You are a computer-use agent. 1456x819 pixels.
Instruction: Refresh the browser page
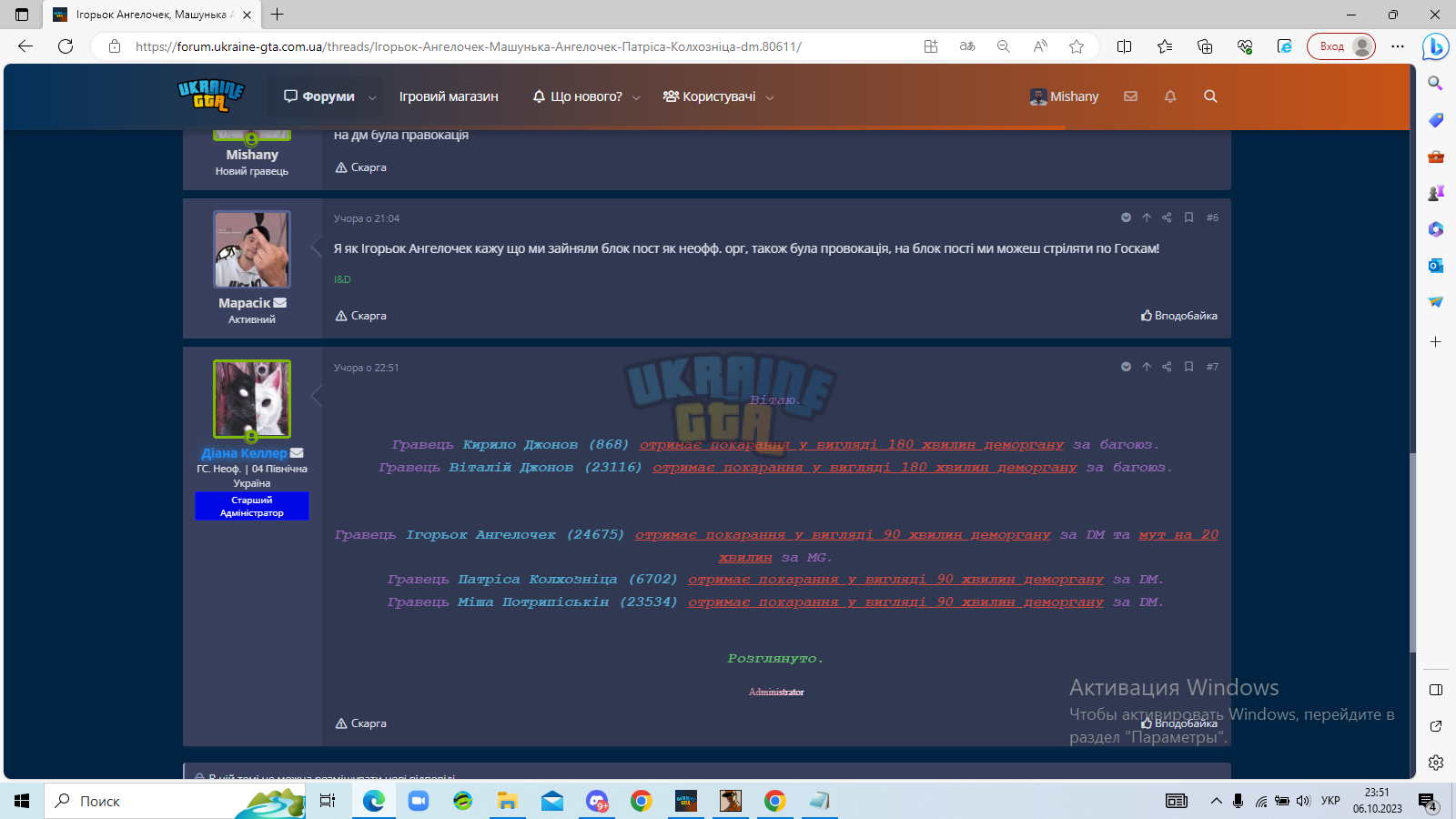coord(66,46)
